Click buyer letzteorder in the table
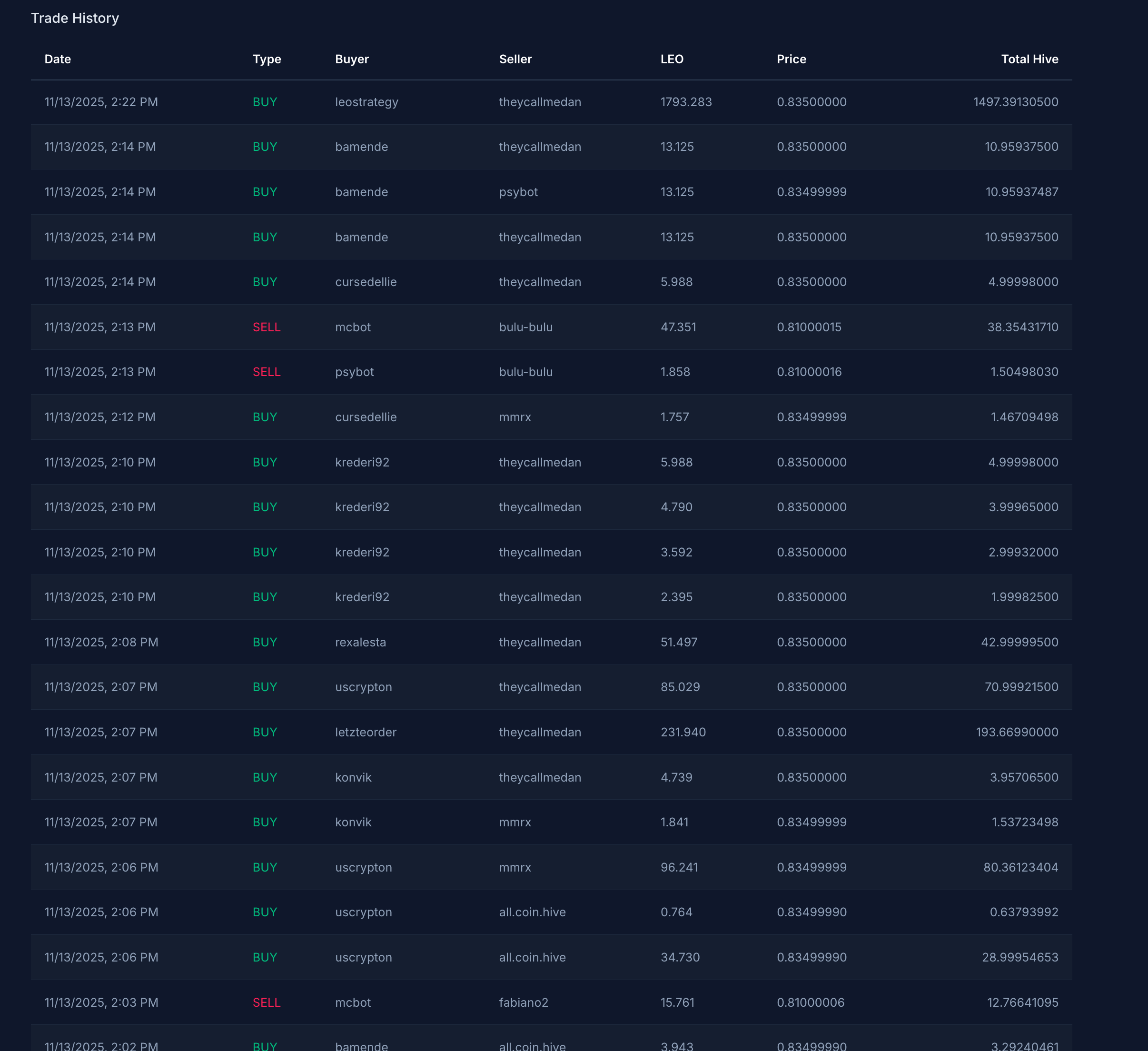The image size is (1148, 1051). pyautogui.click(x=365, y=732)
